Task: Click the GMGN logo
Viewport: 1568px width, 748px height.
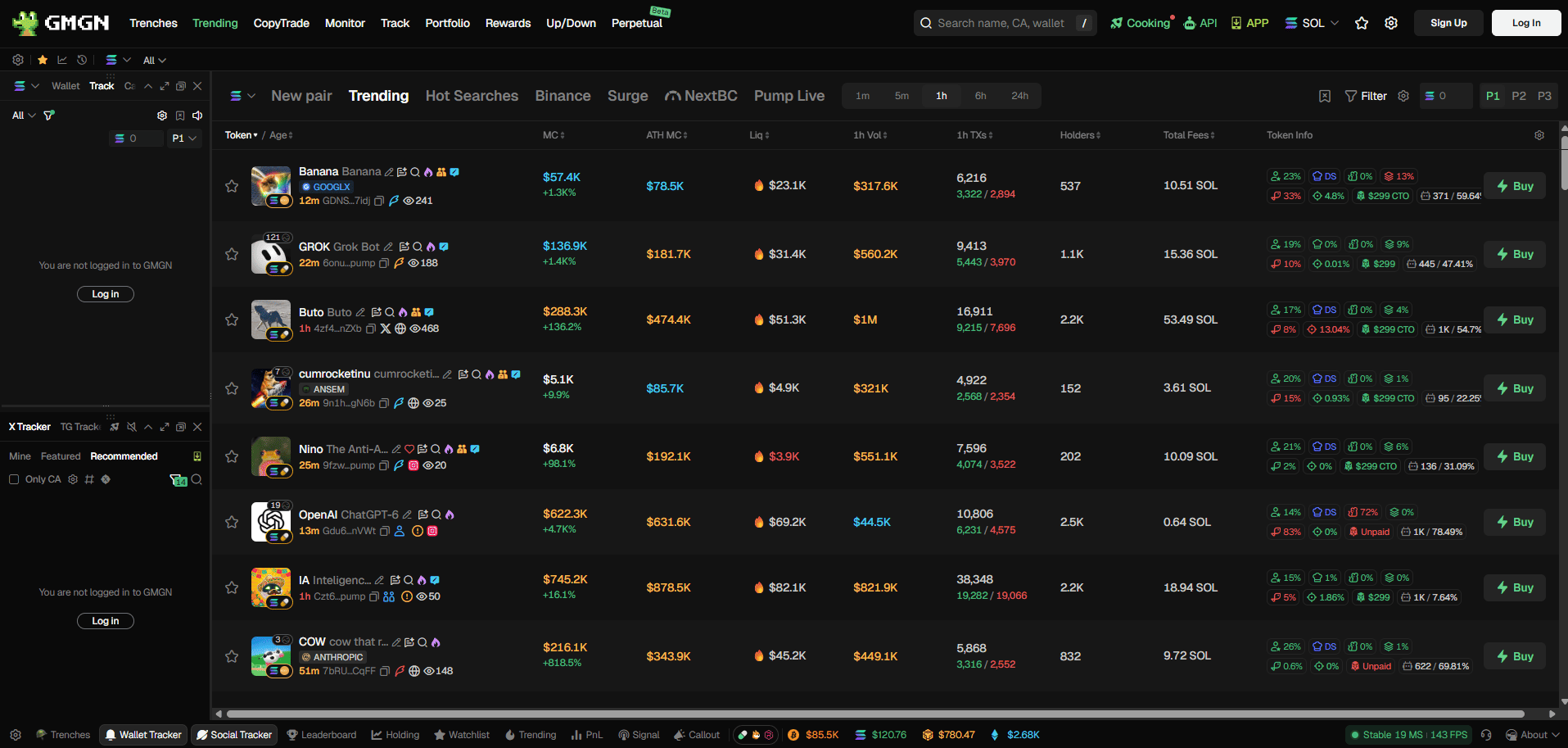Action: point(61,23)
